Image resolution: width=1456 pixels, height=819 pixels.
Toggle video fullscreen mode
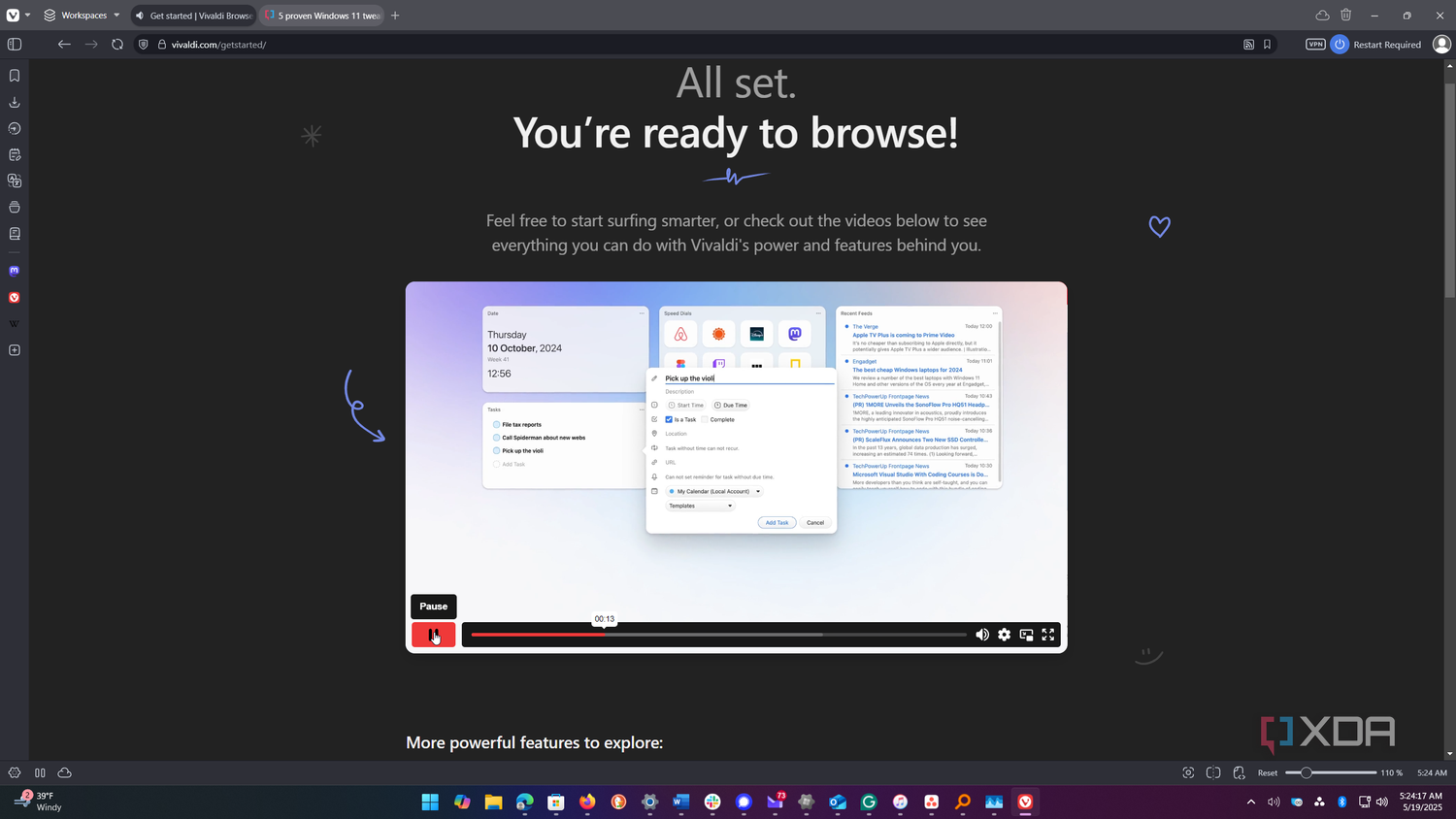[1048, 635]
